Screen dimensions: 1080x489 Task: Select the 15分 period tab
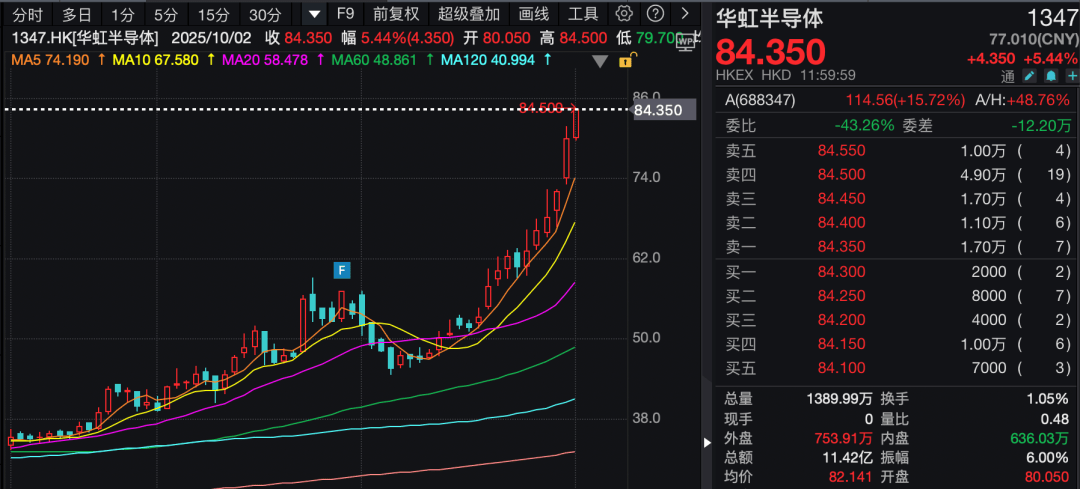pos(213,14)
